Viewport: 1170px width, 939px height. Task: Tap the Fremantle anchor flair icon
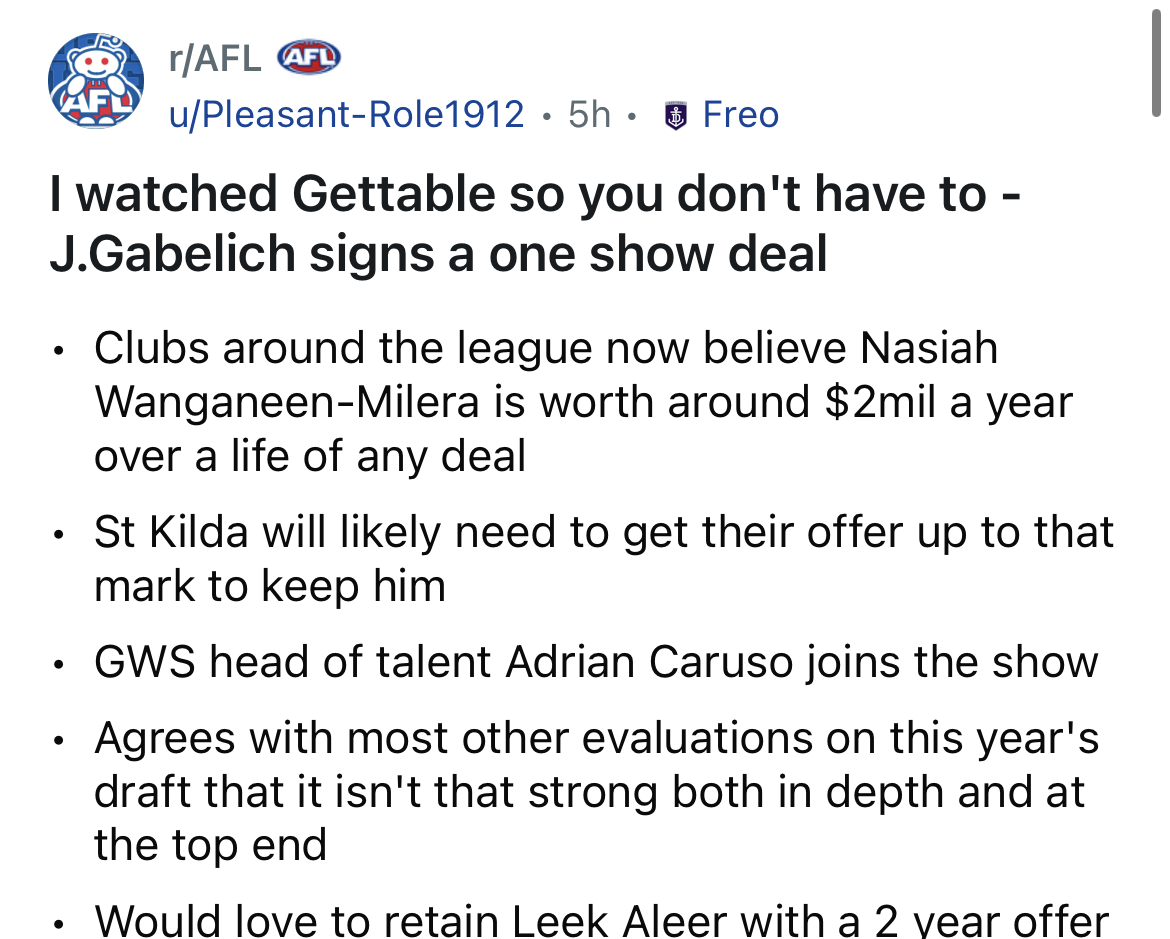click(675, 116)
